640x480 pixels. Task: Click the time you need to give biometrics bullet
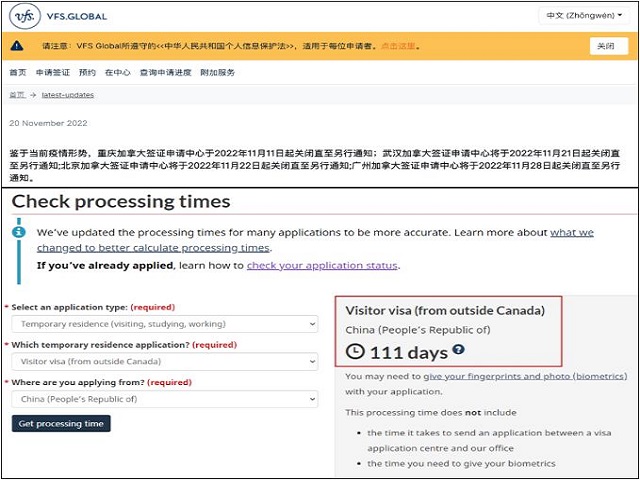click(x=461, y=464)
